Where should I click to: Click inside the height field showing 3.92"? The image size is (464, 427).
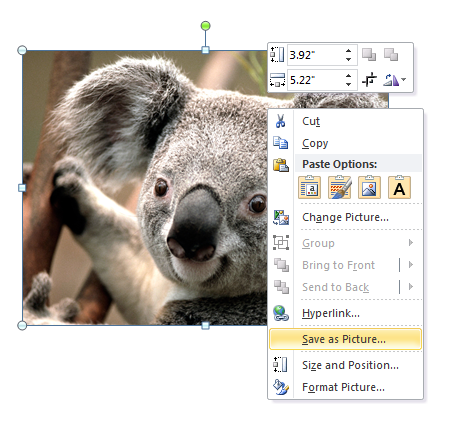[315, 55]
